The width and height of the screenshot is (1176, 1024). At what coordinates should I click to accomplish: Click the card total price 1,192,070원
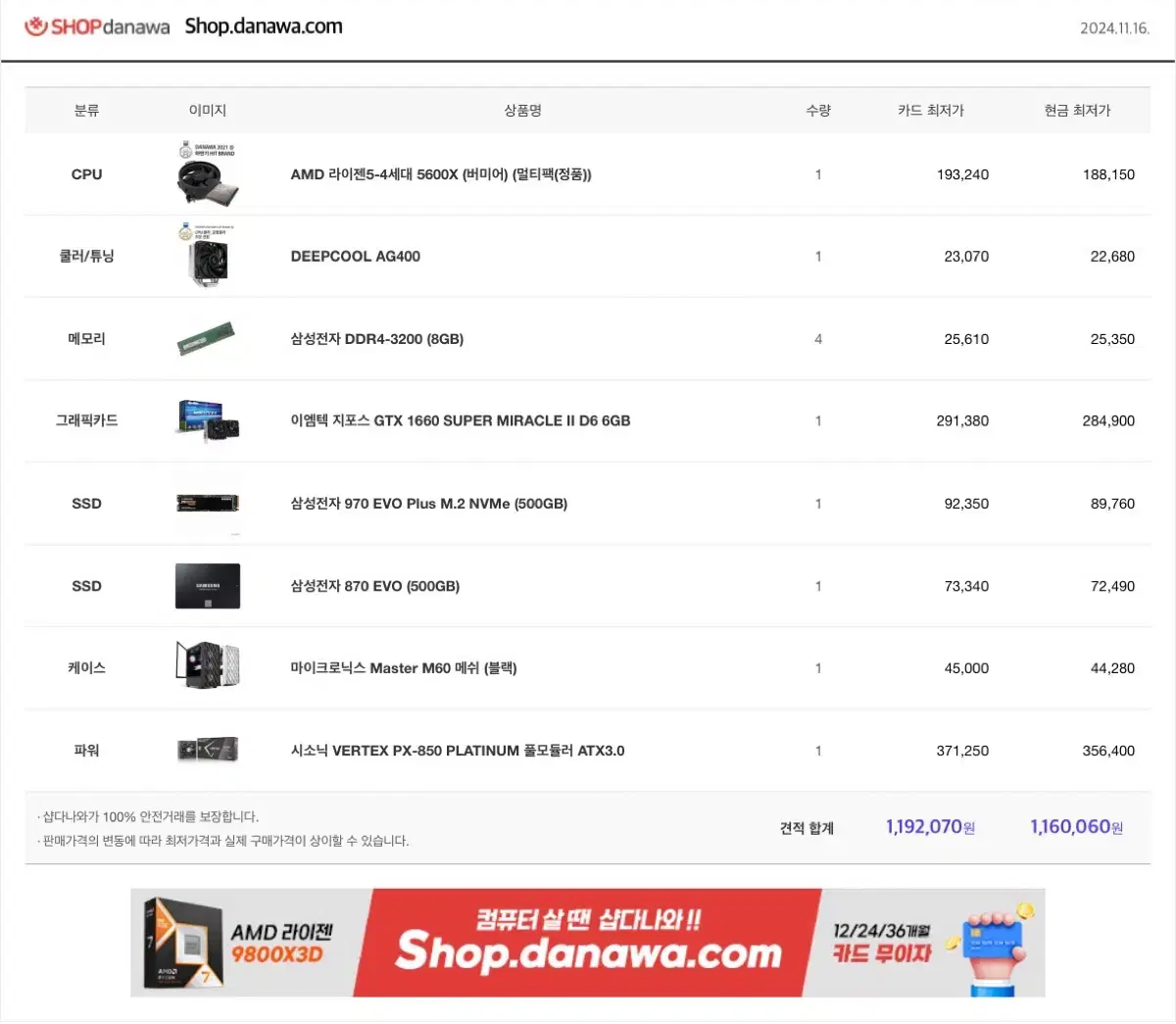coord(930,827)
